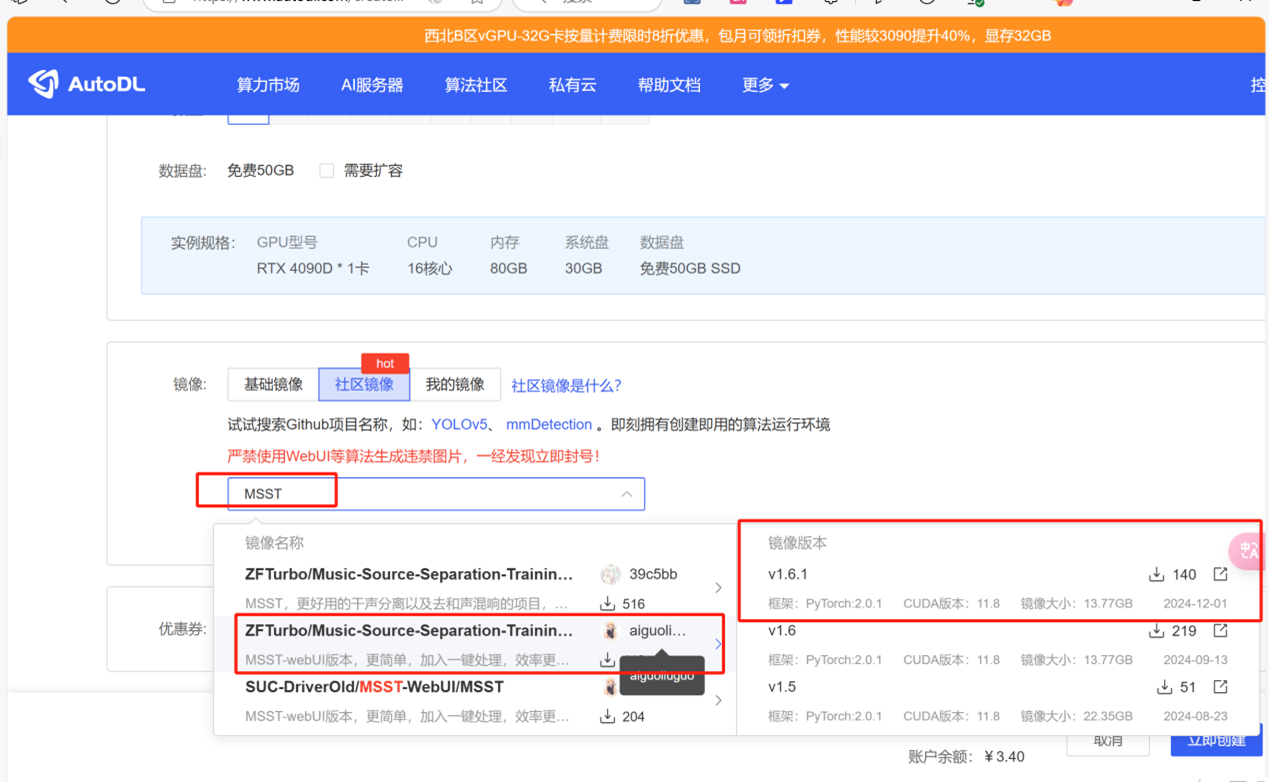Expand the 更多 navigation dropdown
Viewport: 1269px width, 782px height.
coord(765,85)
